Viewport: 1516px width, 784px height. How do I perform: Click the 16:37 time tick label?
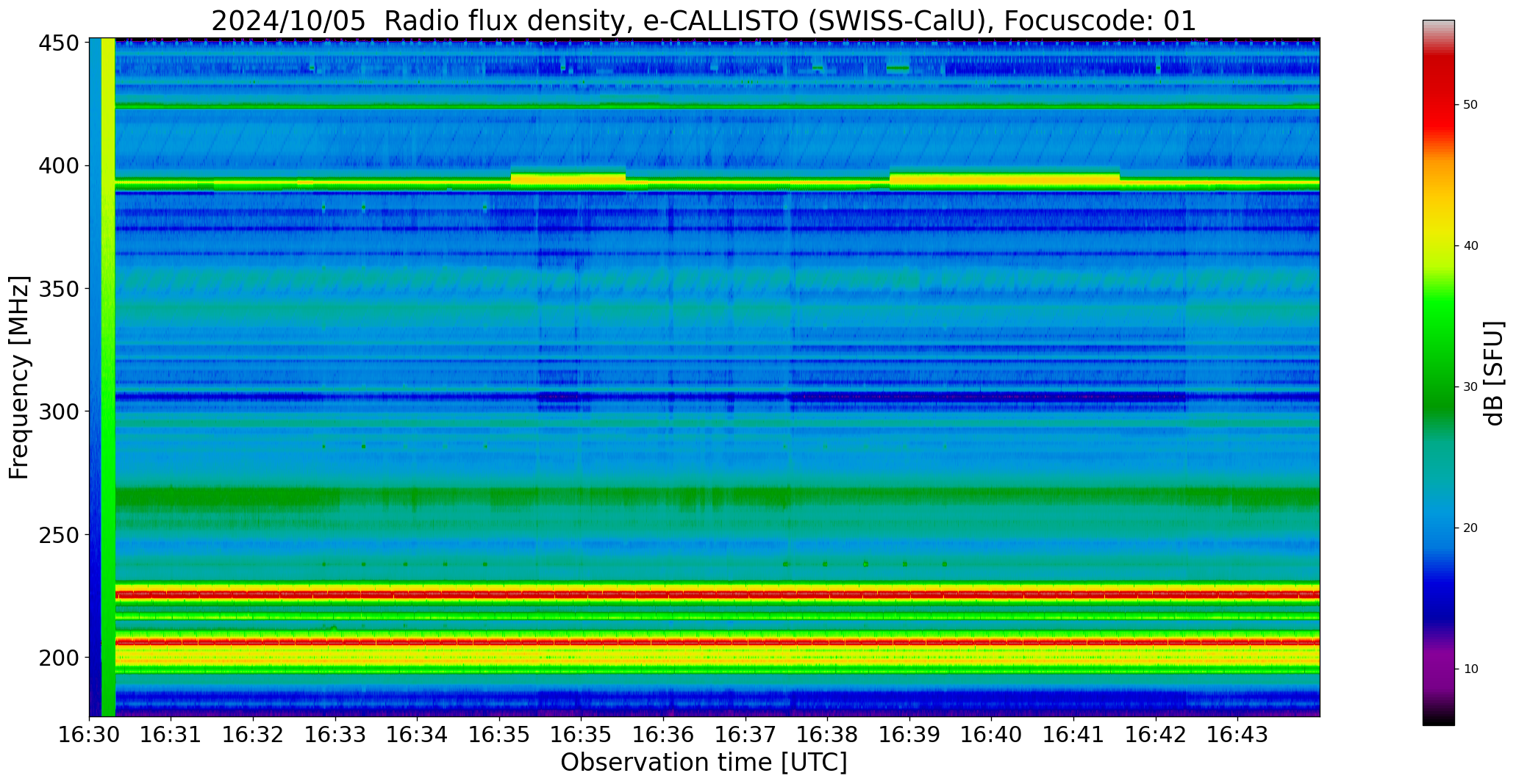[746, 734]
